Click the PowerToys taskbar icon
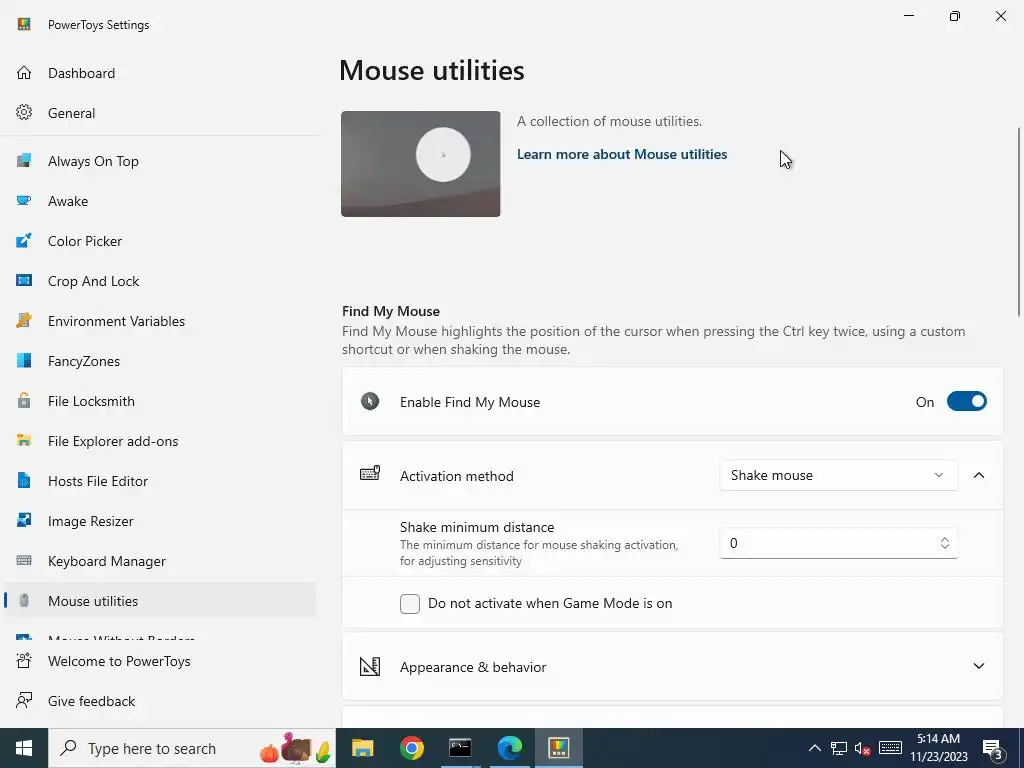Image resolution: width=1024 pixels, height=768 pixels. click(x=559, y=748)
